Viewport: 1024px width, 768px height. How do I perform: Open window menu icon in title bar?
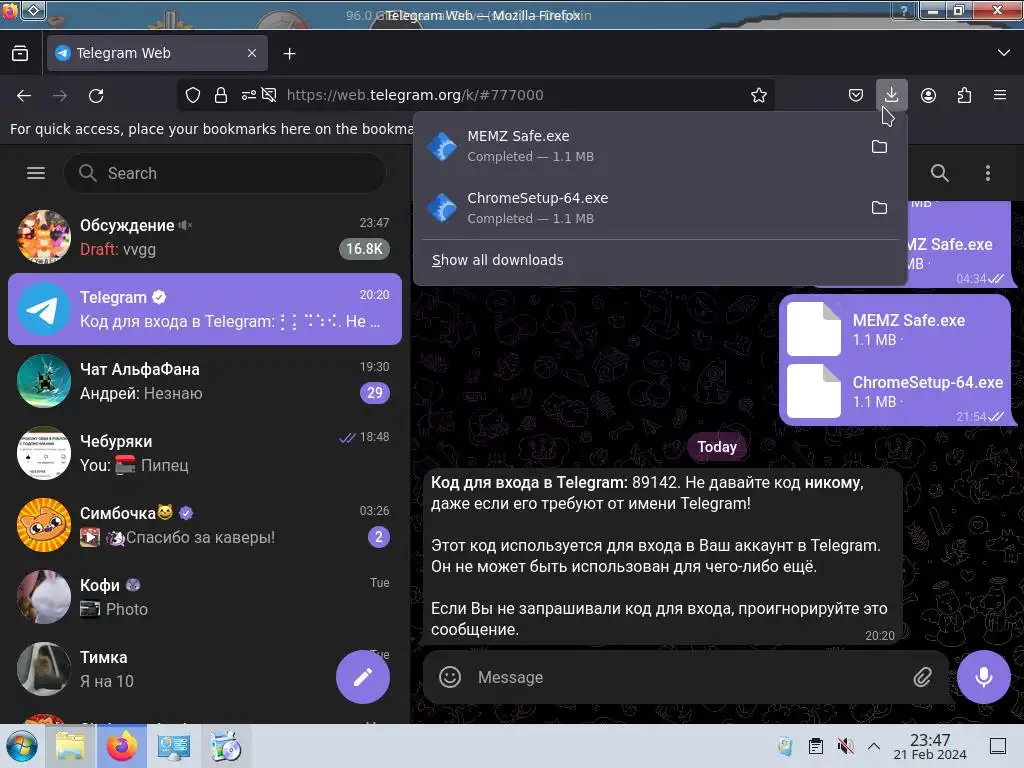34,9
